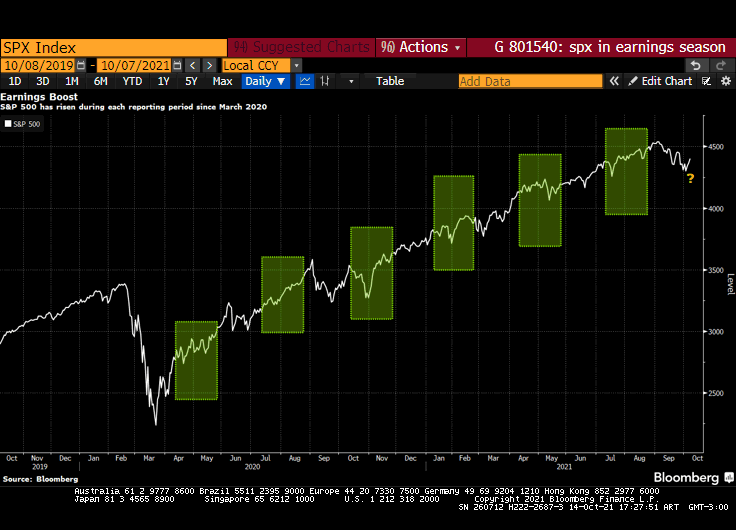Open Suggested Charts menu
This screenshot has height=530, width=736.
[302, 47]
